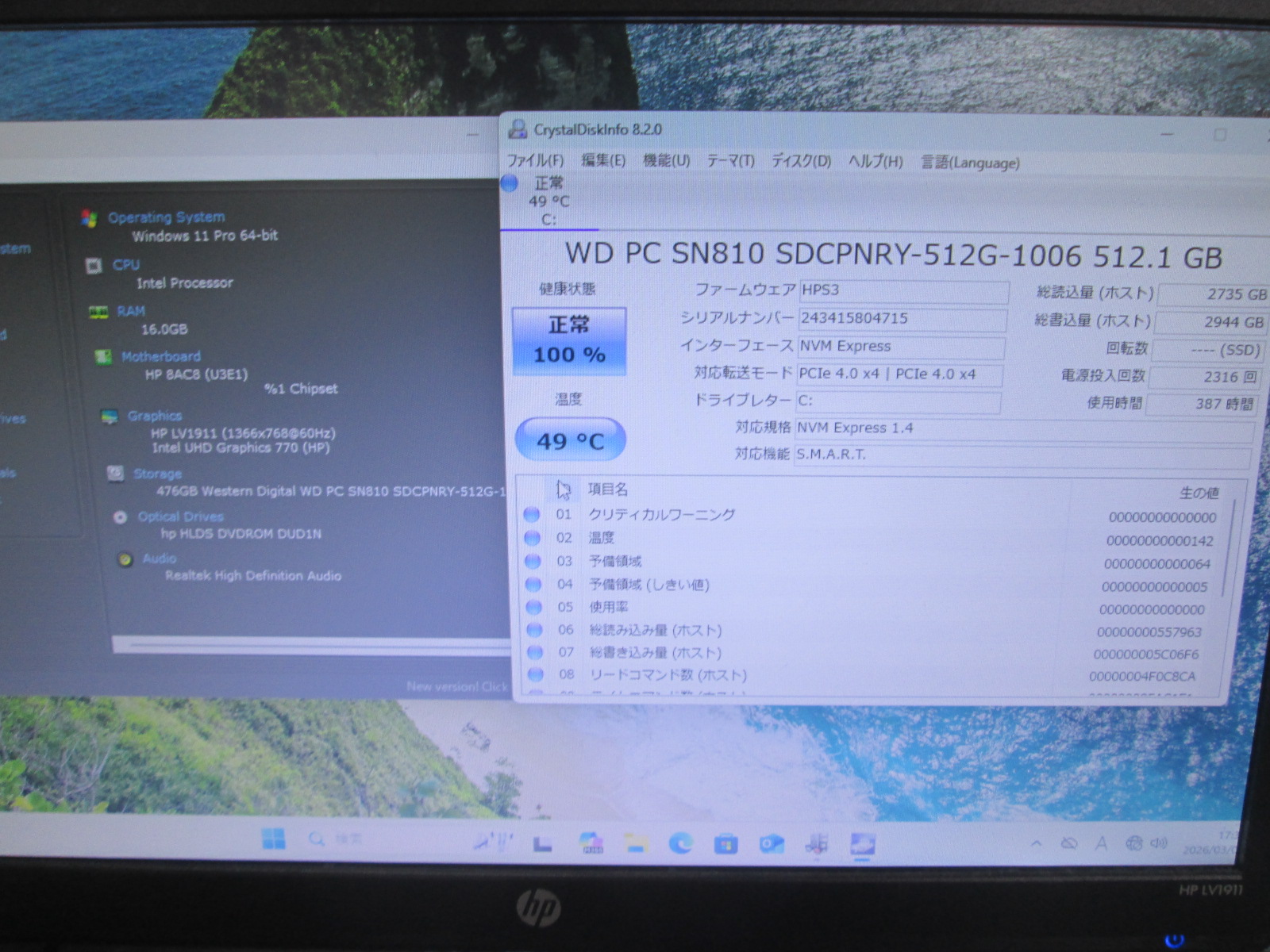Expand the system tray hidden icons chevron
Screen dimensions: 1270x952
pos(1036,843)
